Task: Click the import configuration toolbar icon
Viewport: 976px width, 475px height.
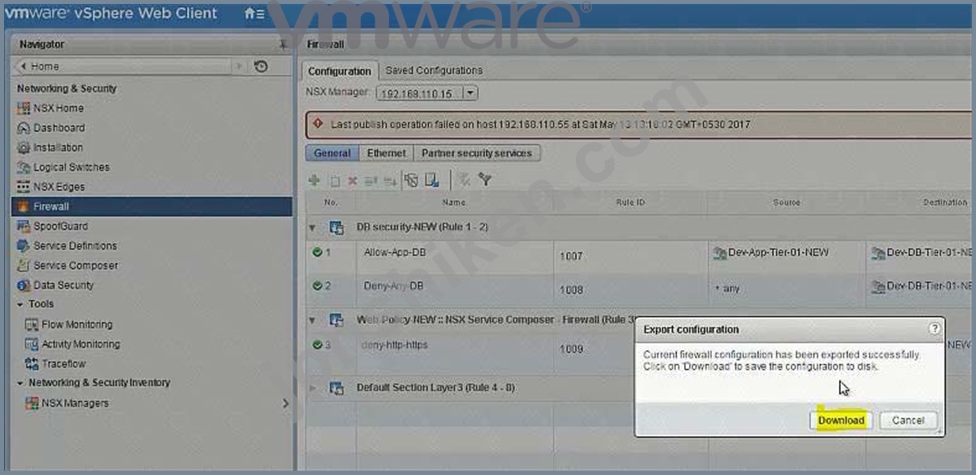Action: click(411, 180)
